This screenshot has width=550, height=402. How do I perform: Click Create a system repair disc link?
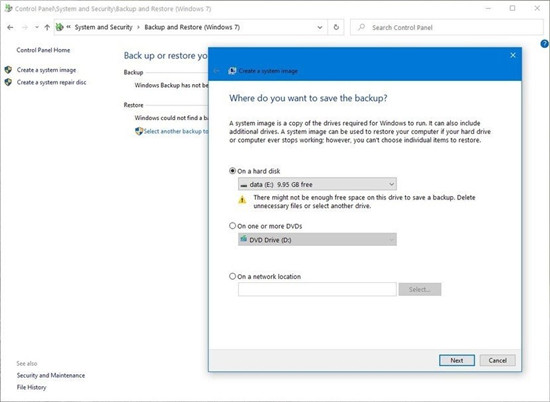pyautogui.click(x=52, y=82)
